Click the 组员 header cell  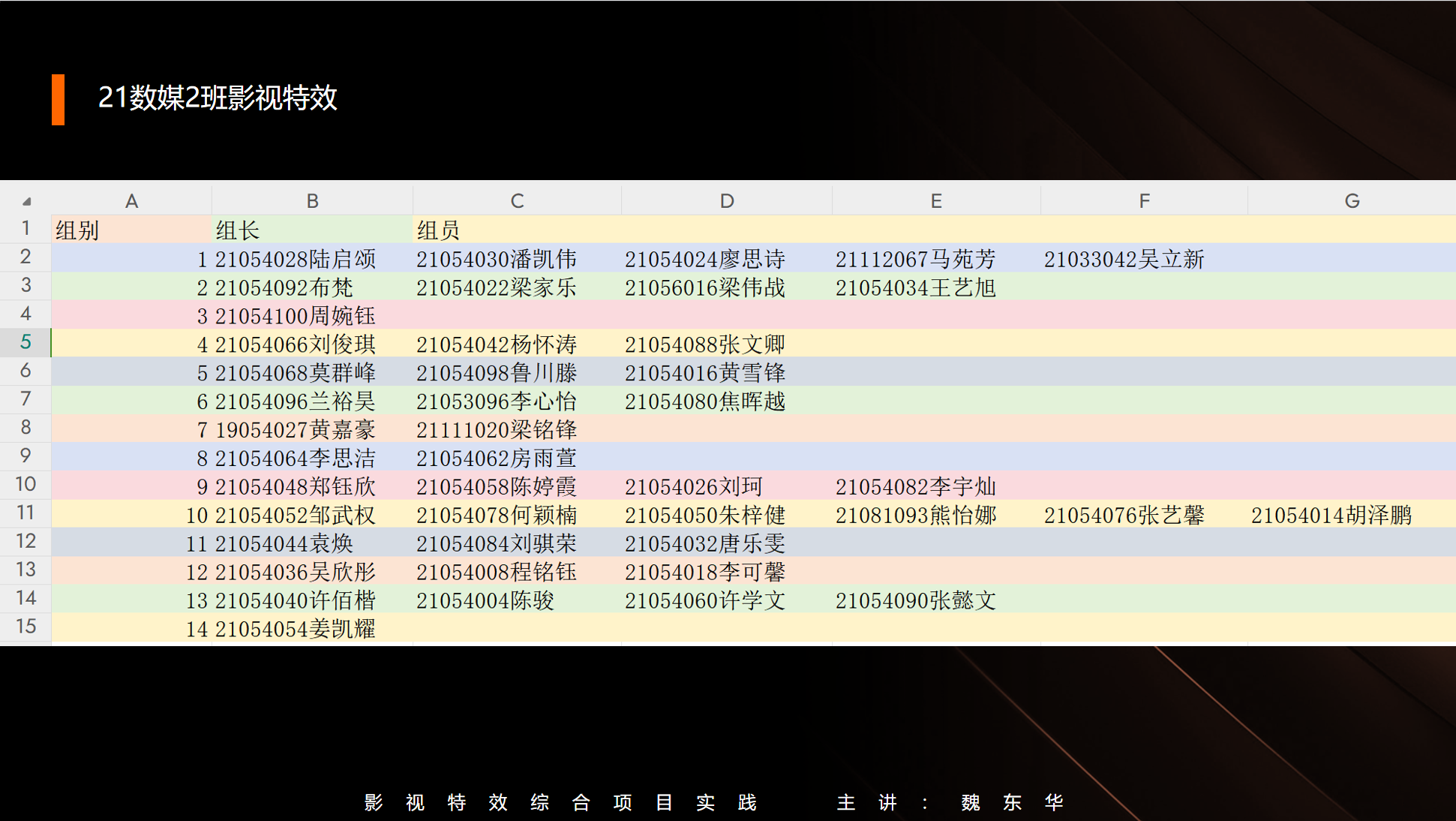(x=438, y=230)
